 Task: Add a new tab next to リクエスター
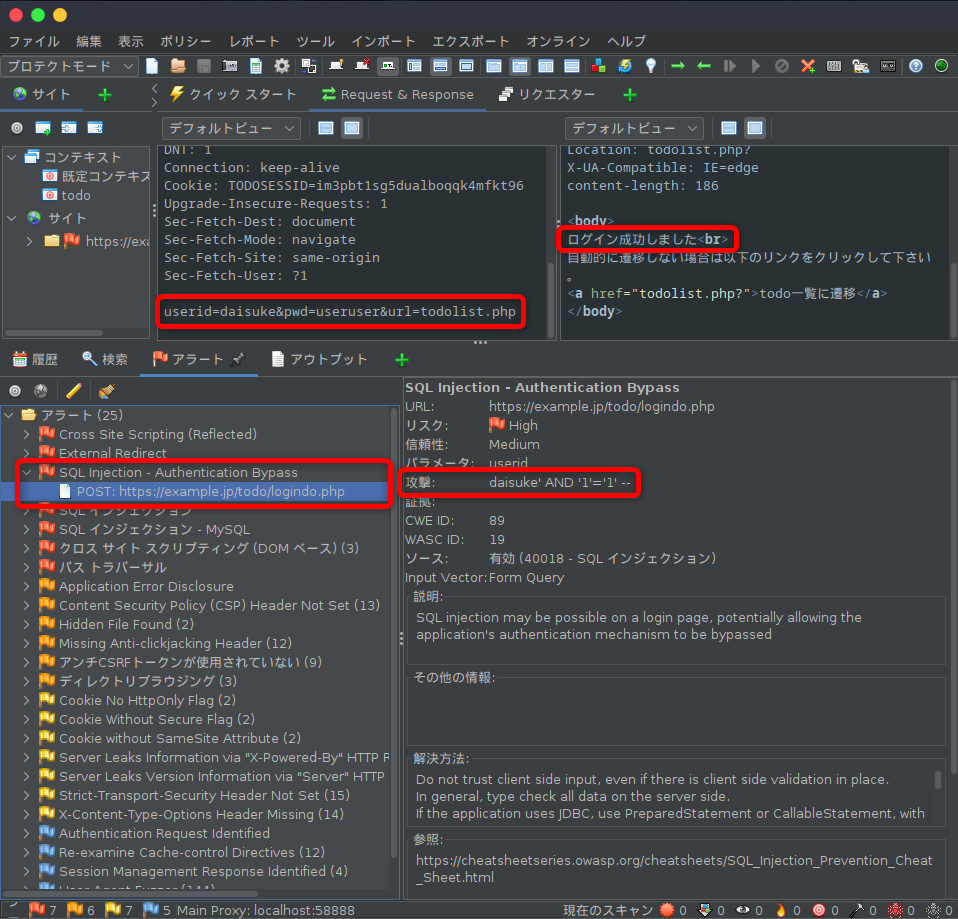click(x=630, y=95)
